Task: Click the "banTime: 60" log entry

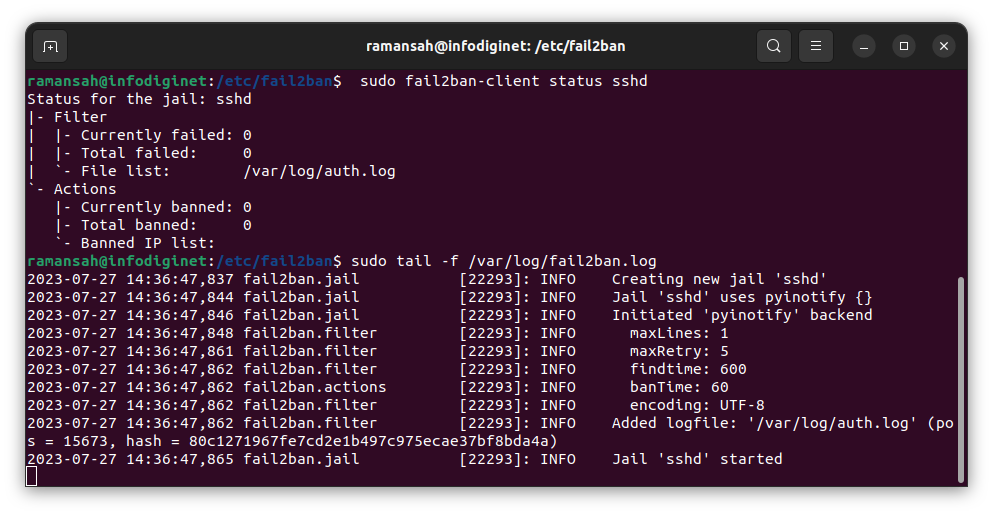Action: pyautogui.click(x=679, y=386)
